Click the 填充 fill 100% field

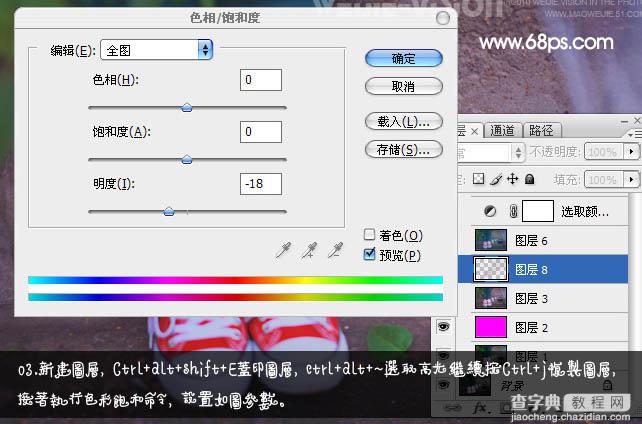coord(604,179)
